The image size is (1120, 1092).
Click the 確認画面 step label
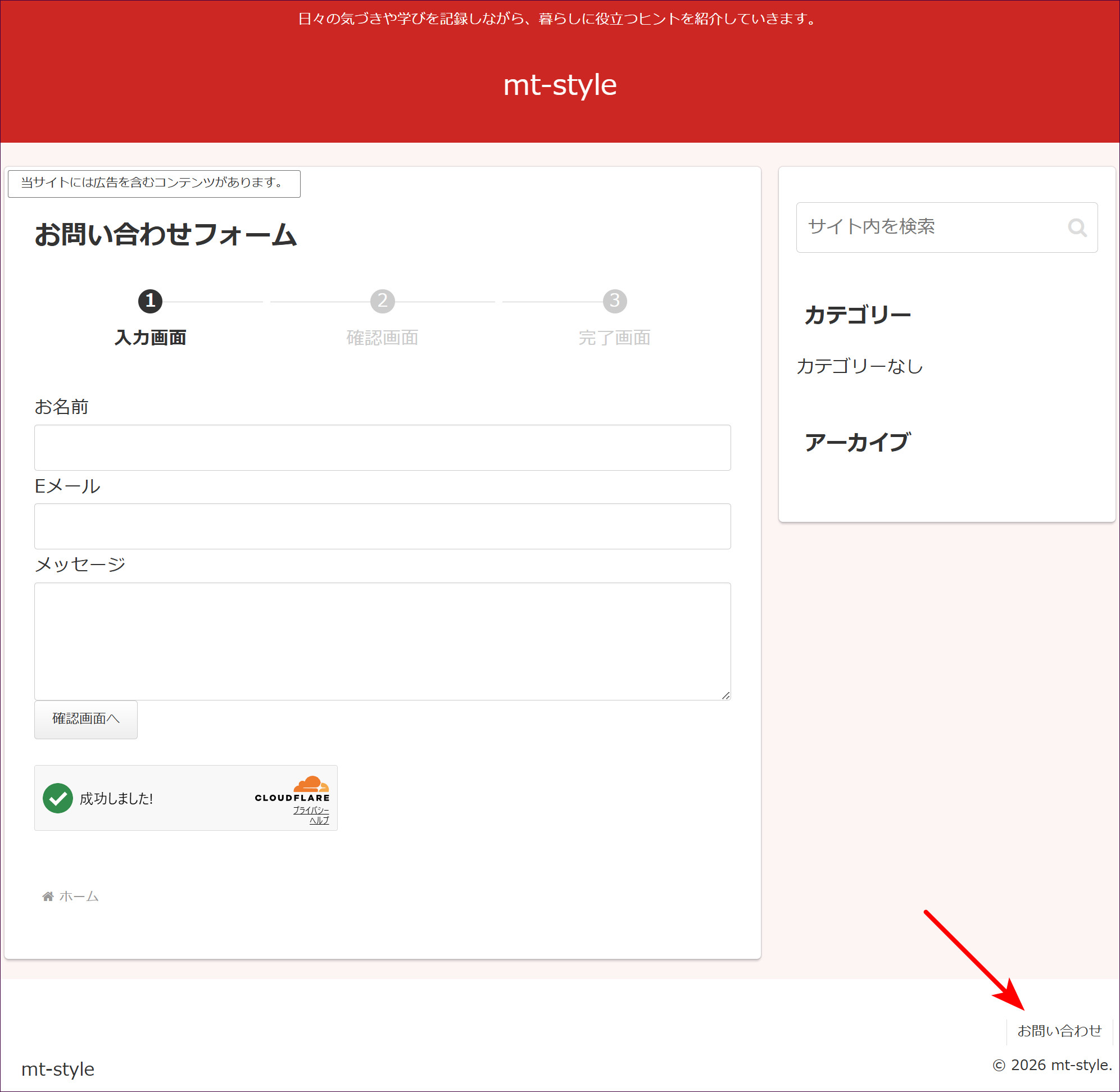[383, 337]
